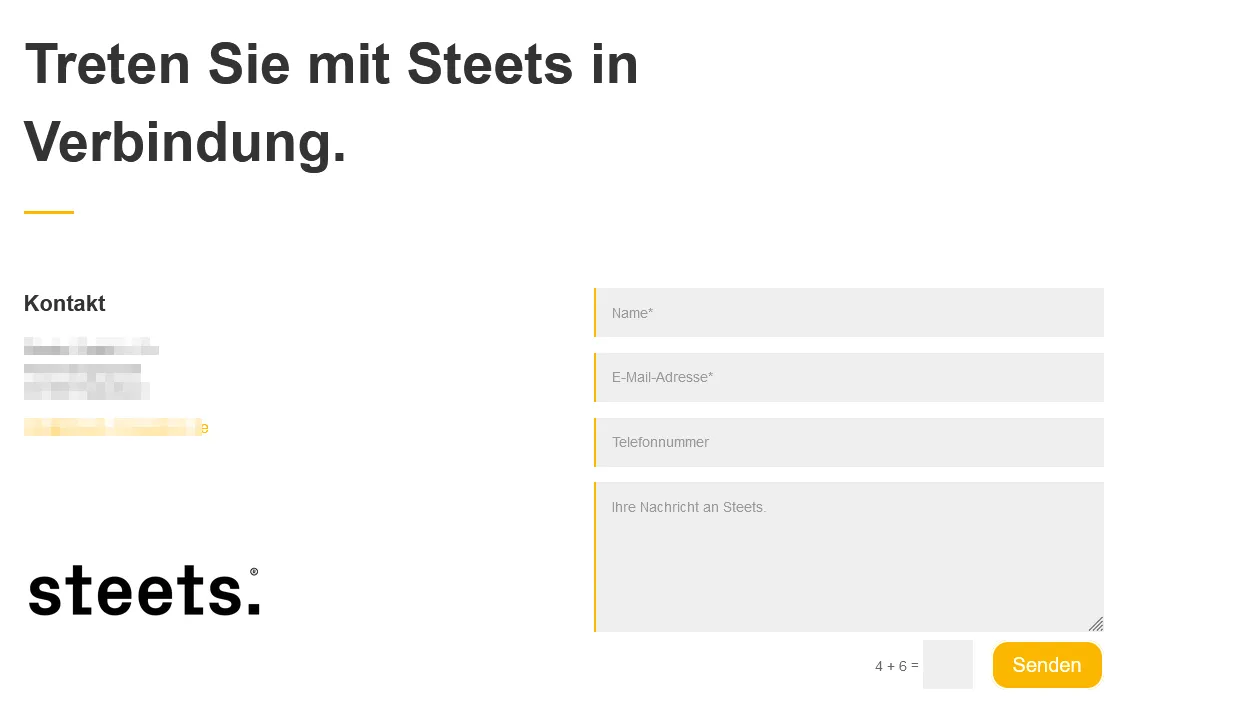Screen dimensions: 1257x709
Task: Click the heading line Treten Sie mit Steets in
Action: coord(331,64)
